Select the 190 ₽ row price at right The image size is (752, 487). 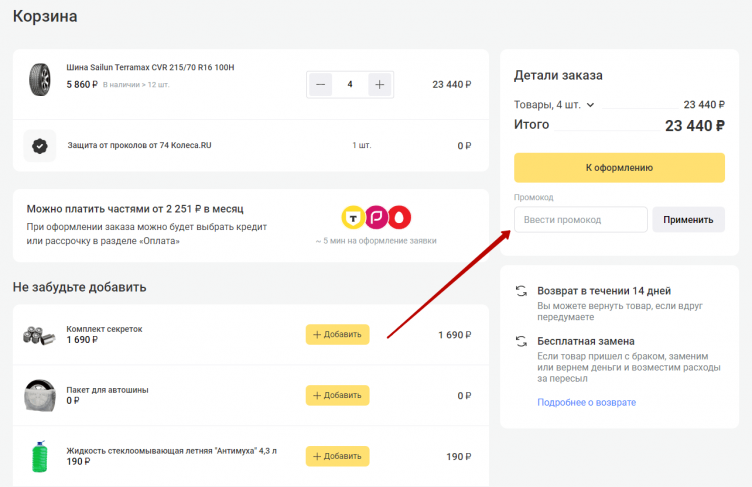coord(458,457)
